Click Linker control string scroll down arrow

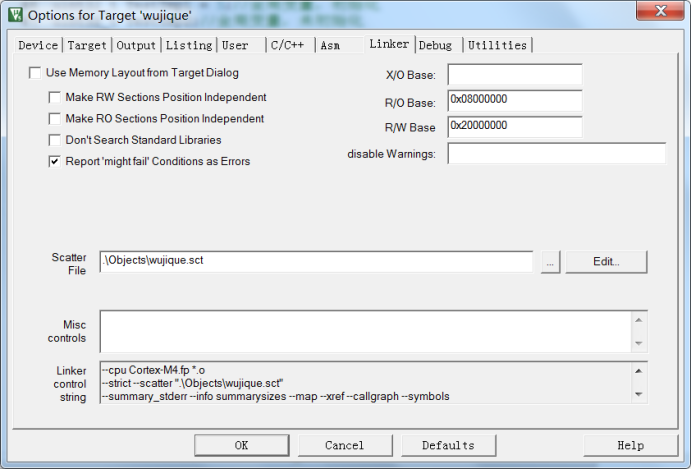(639, 394)
